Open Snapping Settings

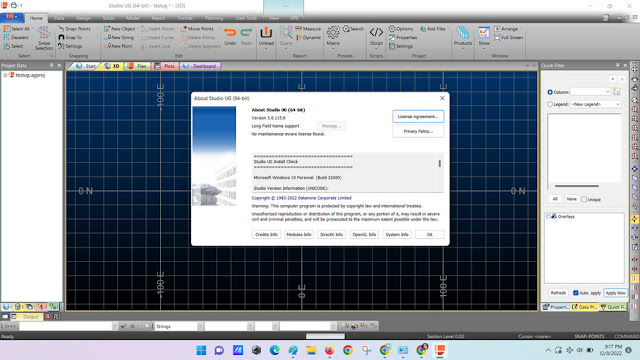click(x=70, y=46)
